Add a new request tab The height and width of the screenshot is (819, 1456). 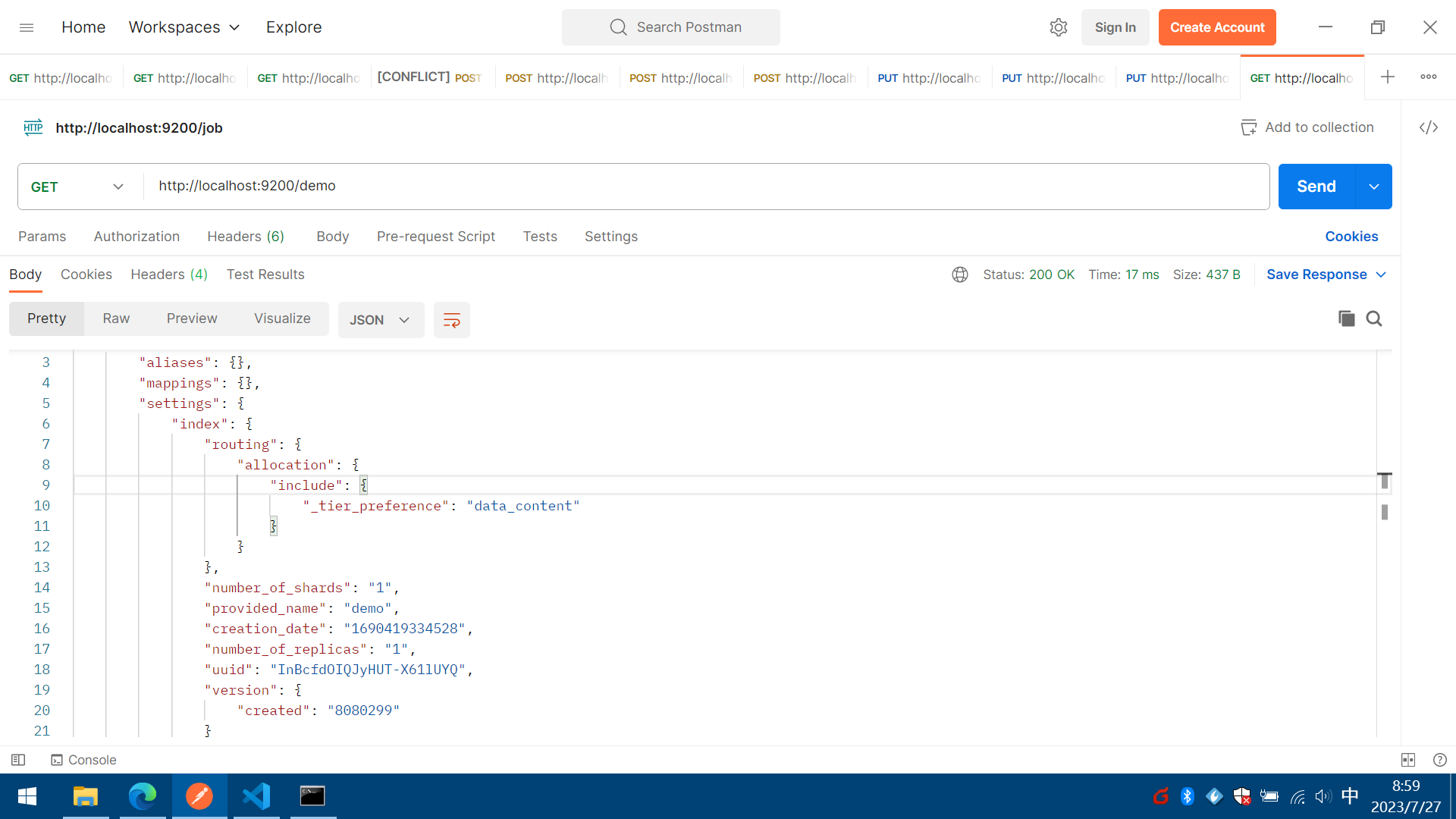click(1387, 77)
